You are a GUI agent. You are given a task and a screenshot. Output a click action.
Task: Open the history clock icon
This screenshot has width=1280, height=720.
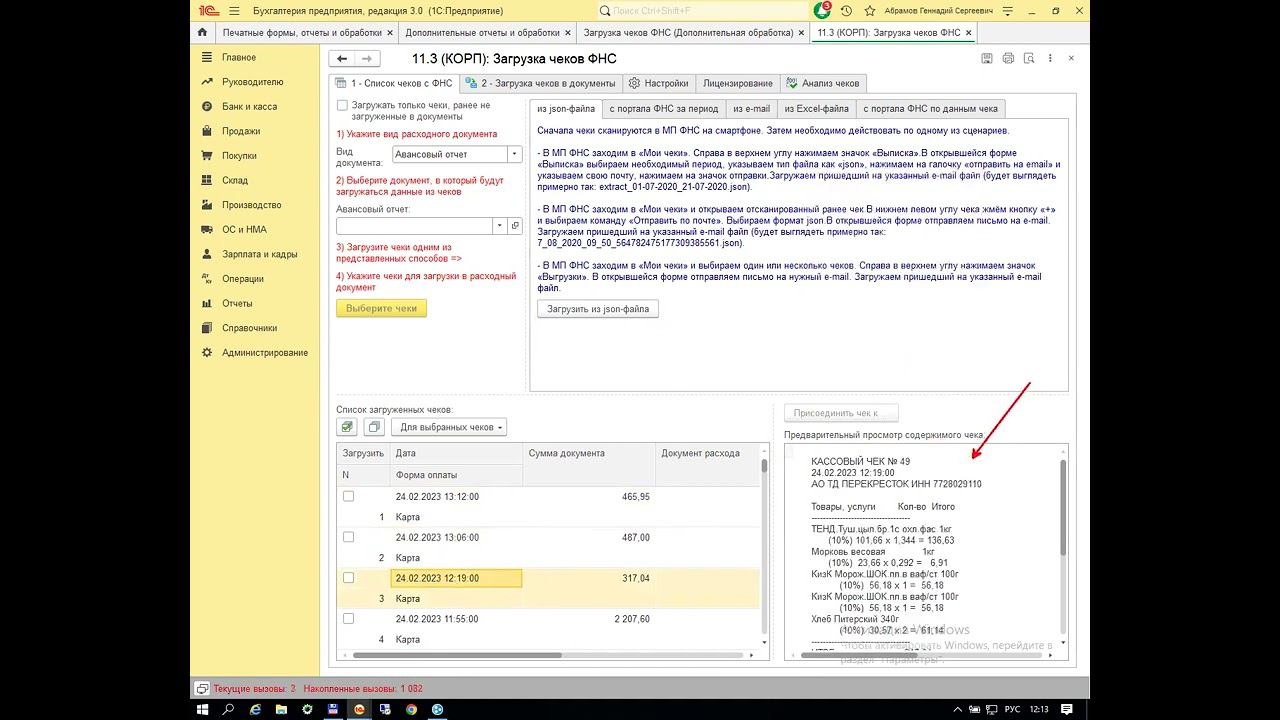coord(847,10)
